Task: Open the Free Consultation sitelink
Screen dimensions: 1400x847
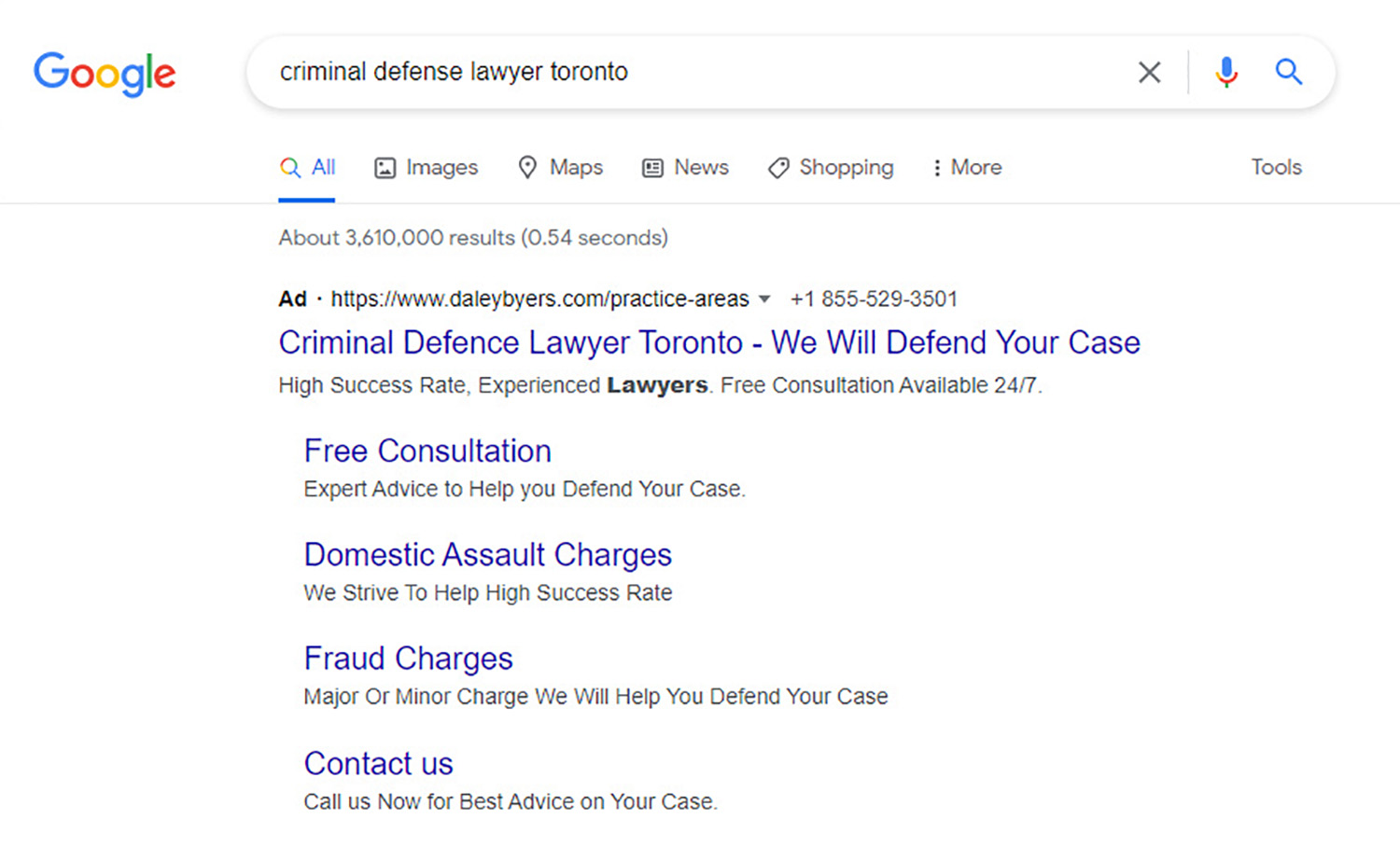Action: click(427, 451)
